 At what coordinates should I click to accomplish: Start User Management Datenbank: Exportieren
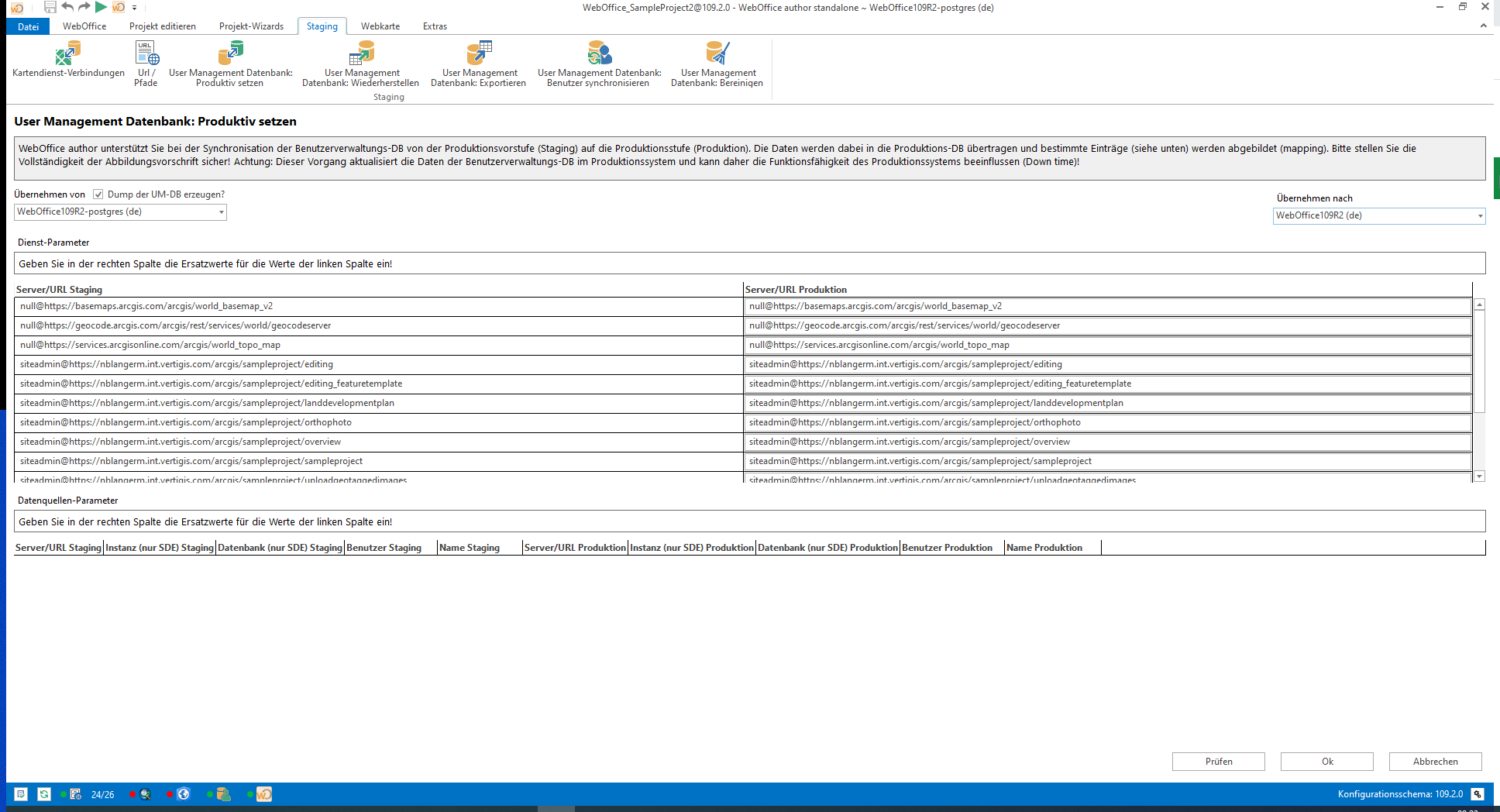[x=478, y=62]
